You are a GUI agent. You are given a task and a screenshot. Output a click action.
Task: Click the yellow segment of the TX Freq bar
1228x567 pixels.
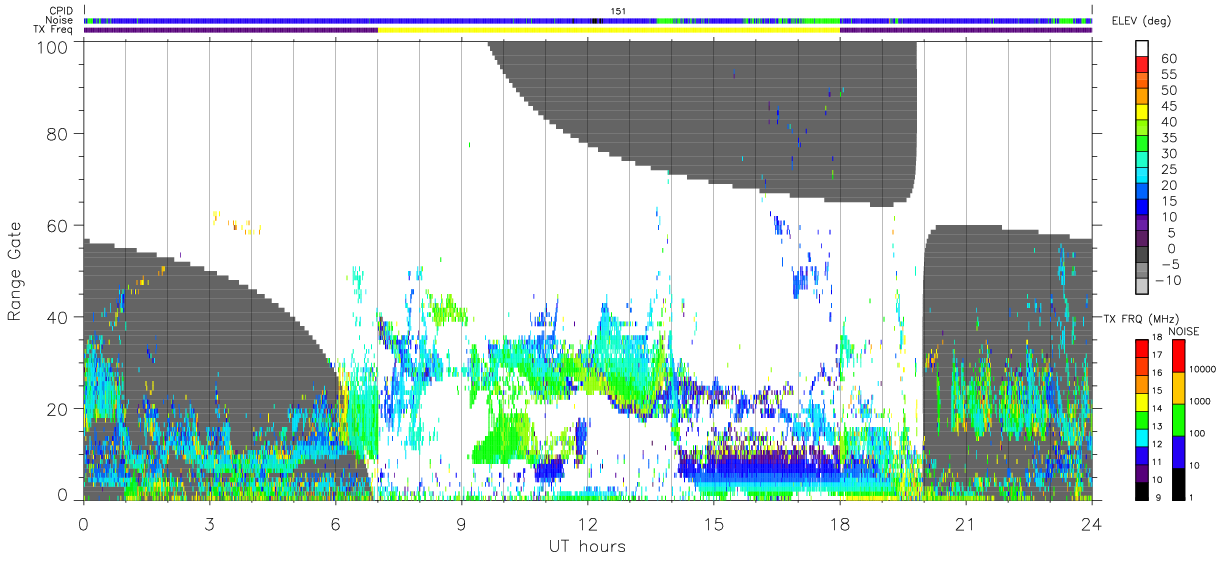click(x=608, y=30)
